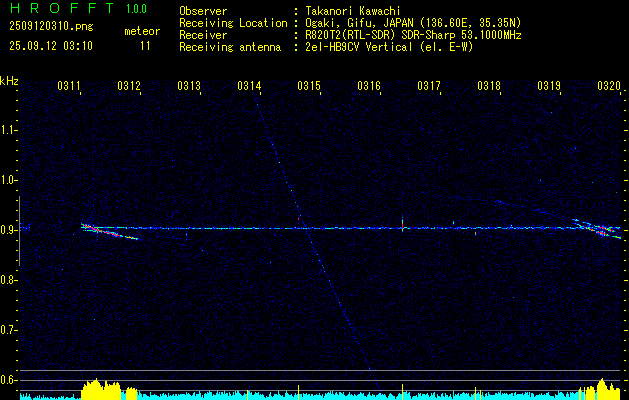Click the location Ogaki, Gifu, JAPAN text
Viewport: 629px width, 400px height.
coord(413,23)
